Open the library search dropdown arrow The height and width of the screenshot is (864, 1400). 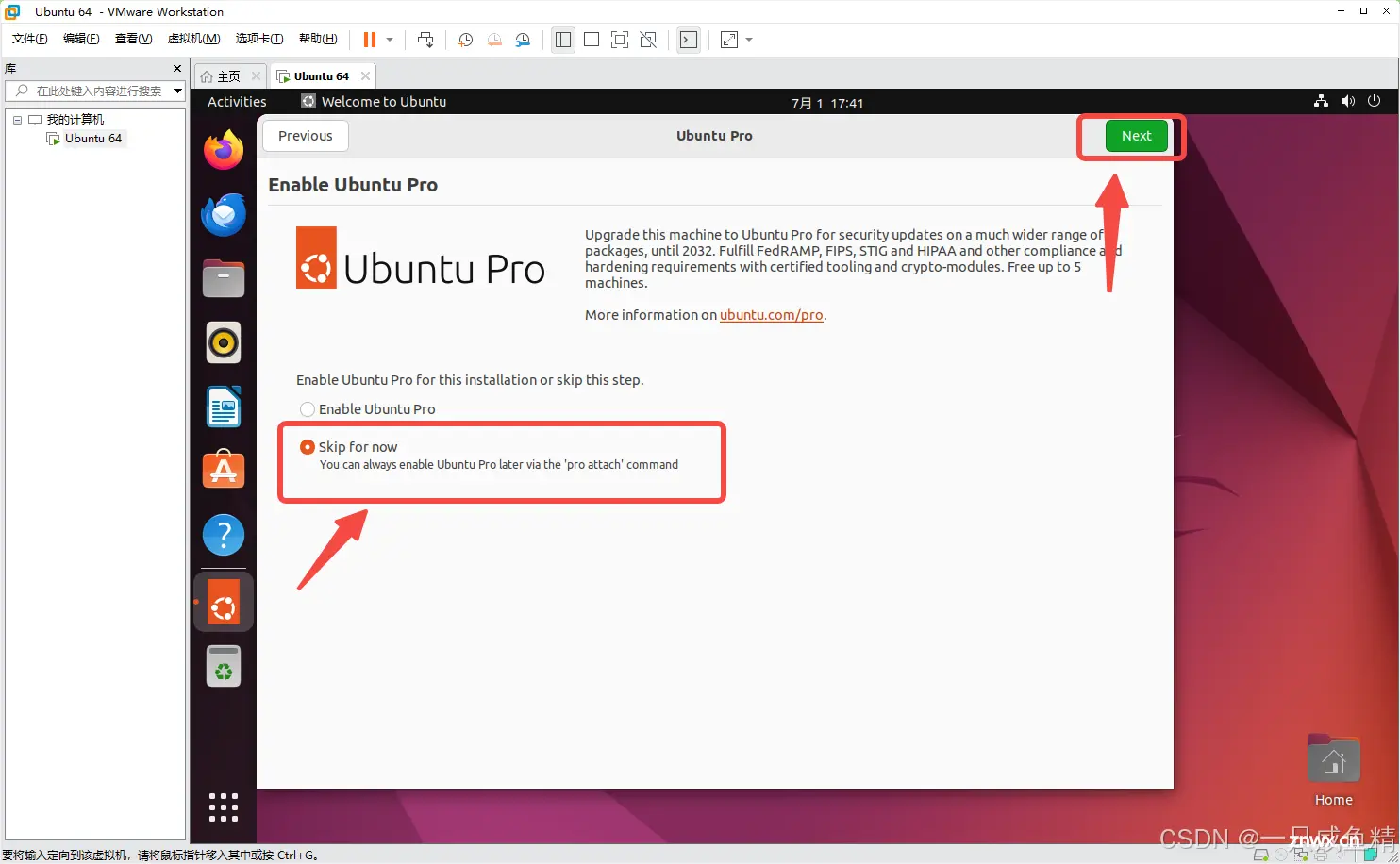tap(177, 91)
